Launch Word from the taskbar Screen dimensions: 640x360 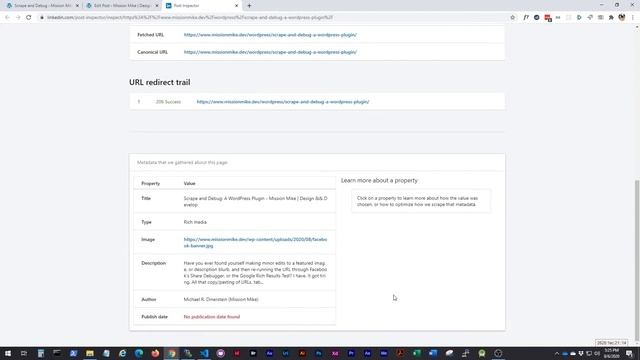(433, 353)
